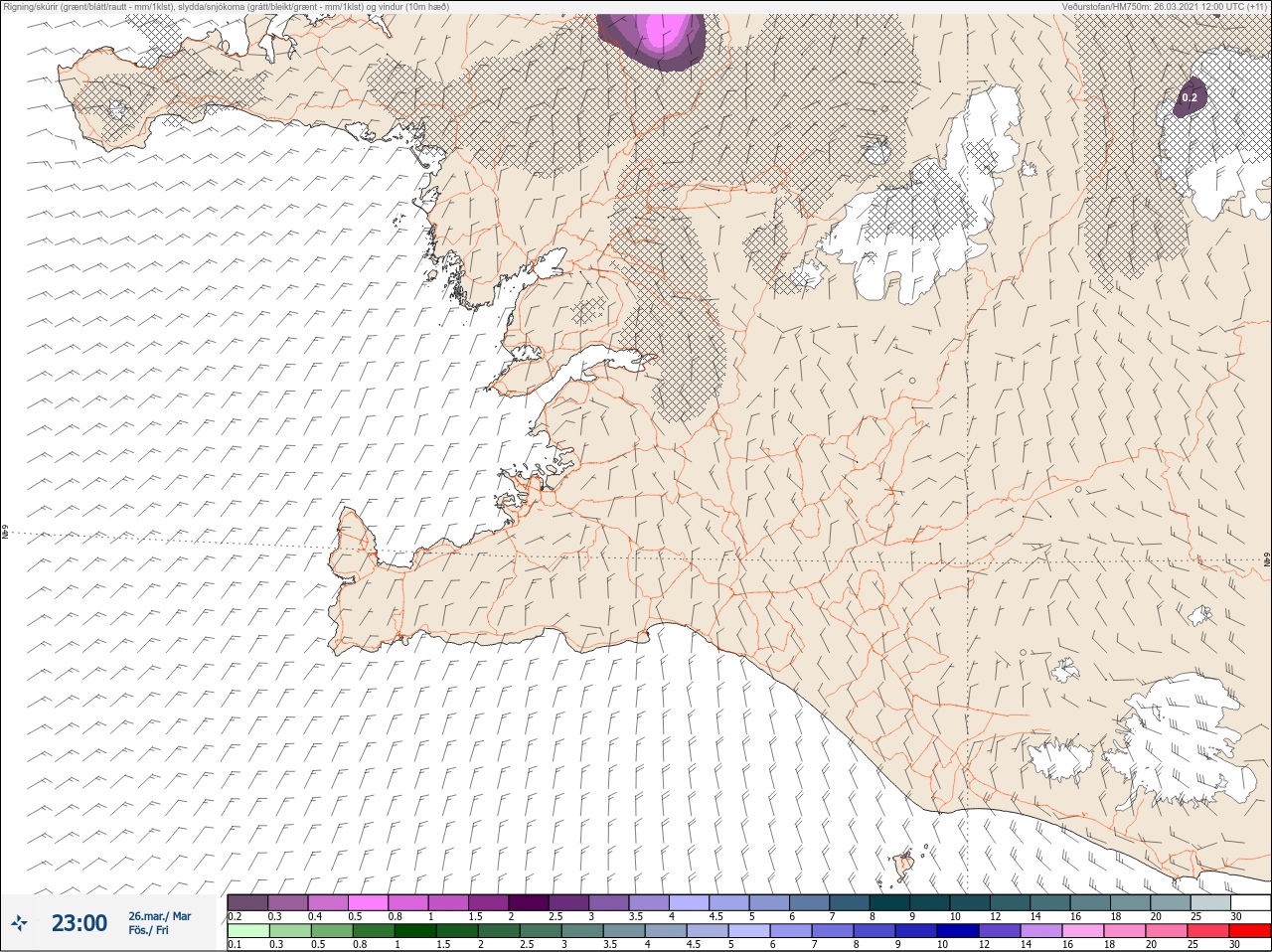
Task: Click the "64N" latitude label on the left edge
Action: tap(5, 534)
